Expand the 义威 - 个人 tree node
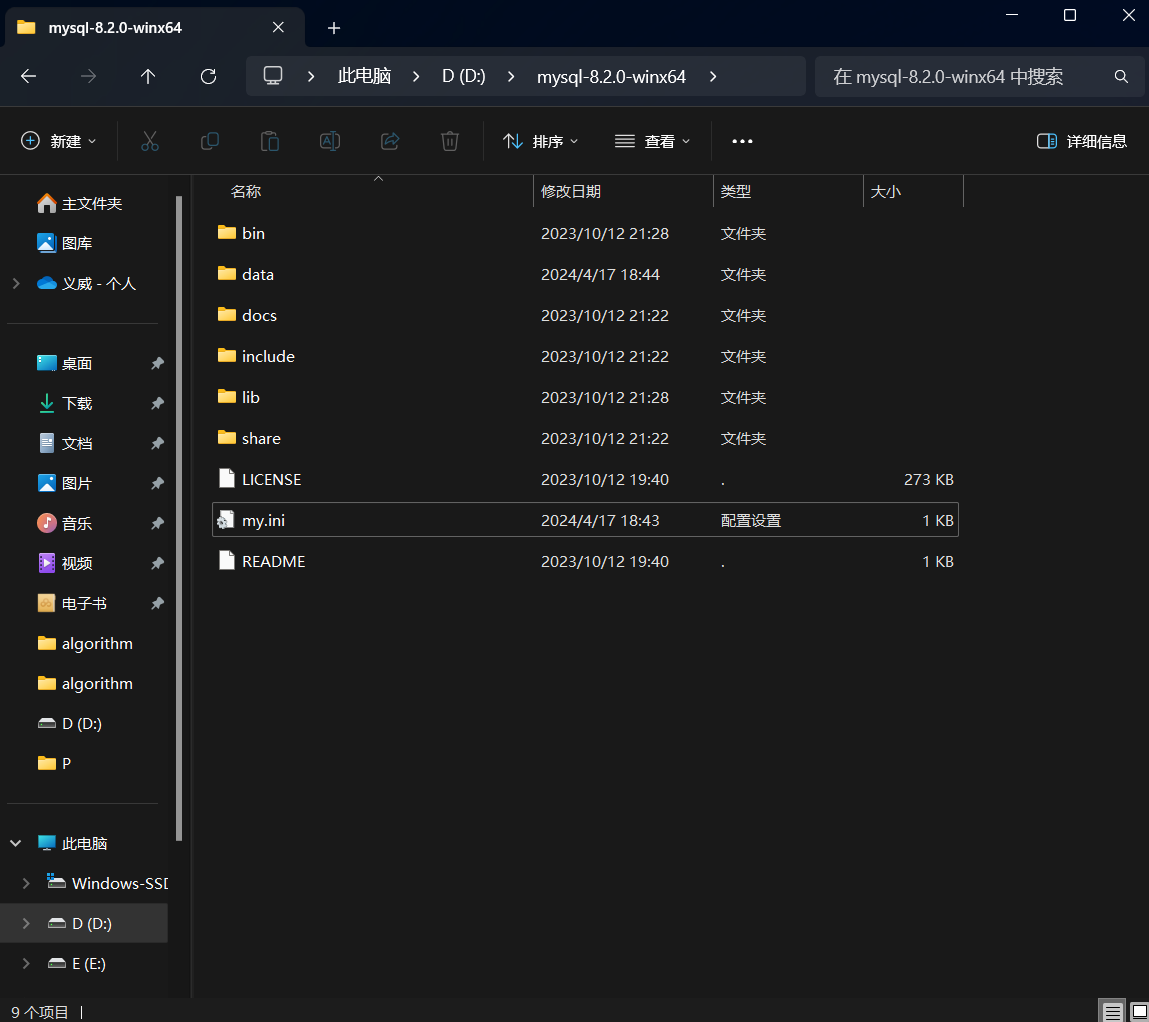Viewport: 1149px width, 1022px height. pos(16,284)
